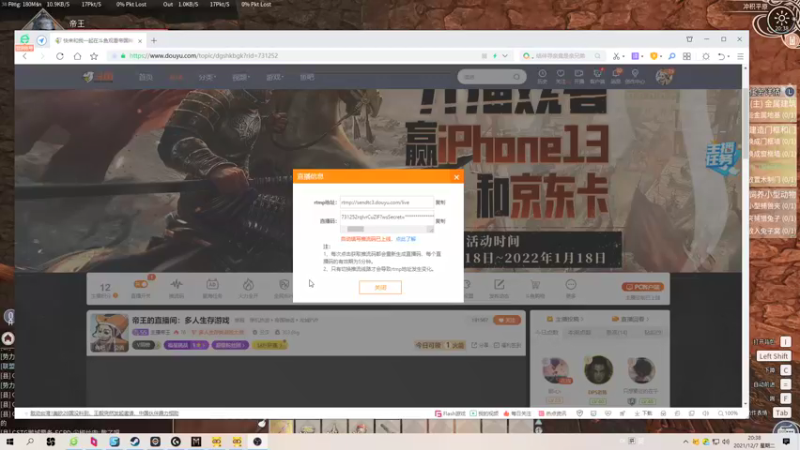Screen dimensions: 800x450
Task: Click the Douyu logo in the site header
Action: pyautogui.click(x=98, y=77)
